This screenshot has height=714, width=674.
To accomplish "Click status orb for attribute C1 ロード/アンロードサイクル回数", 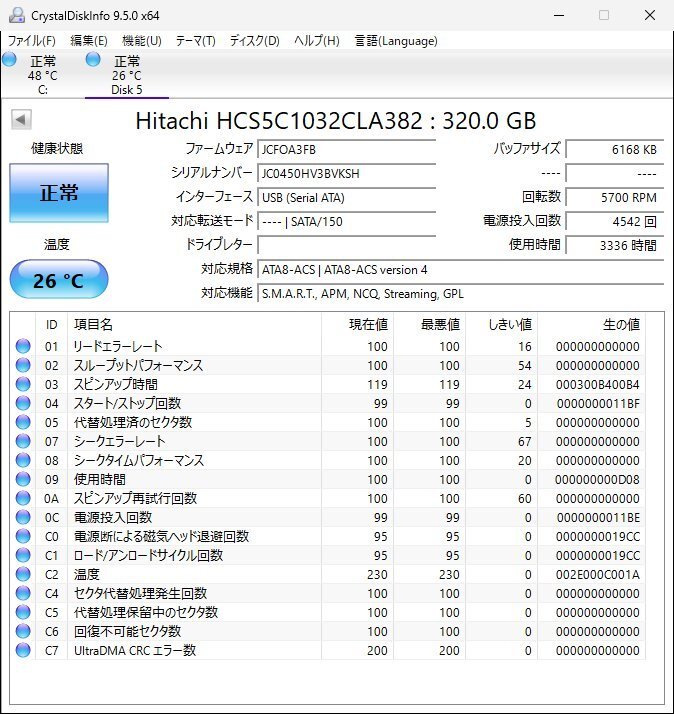I will click(23, 555).
